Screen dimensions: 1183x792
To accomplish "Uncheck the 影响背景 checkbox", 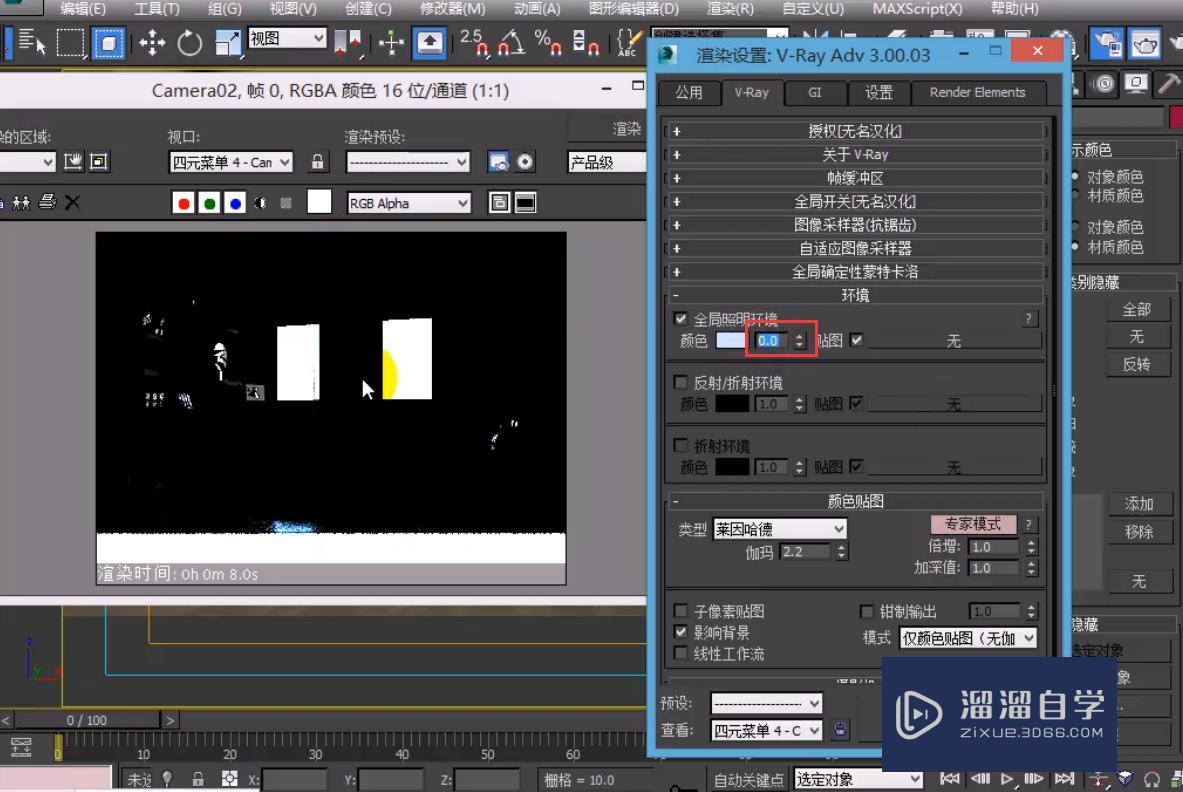I will tap(681, 632).
